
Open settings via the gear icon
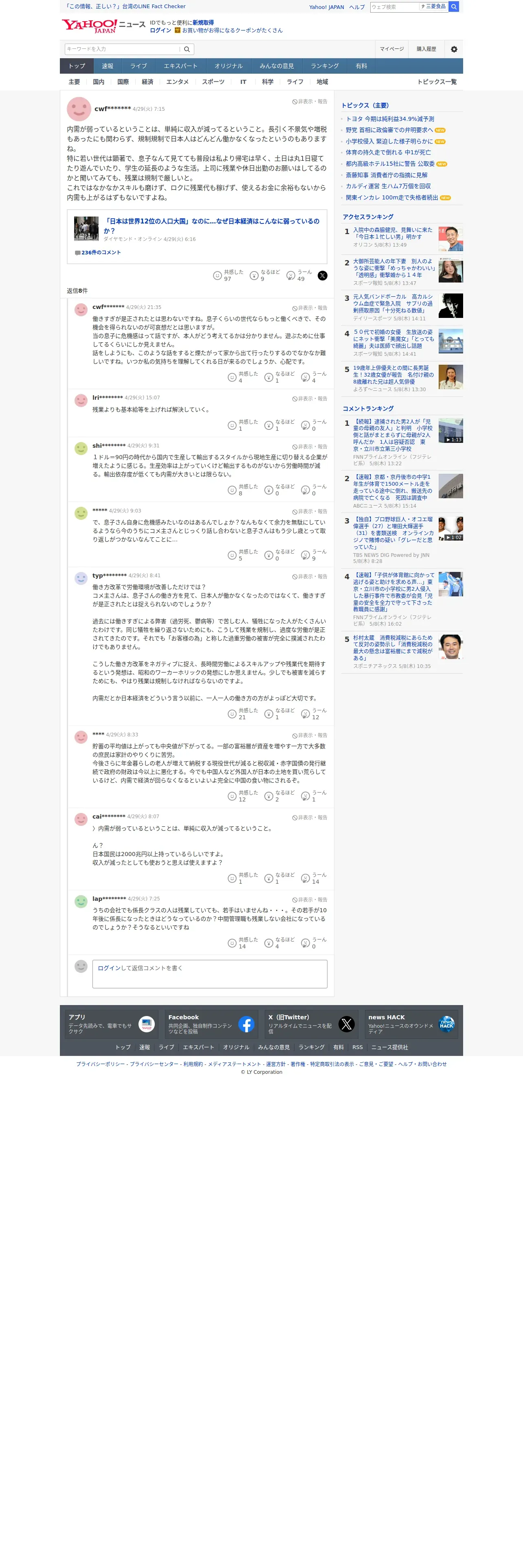tap(454, 49)
